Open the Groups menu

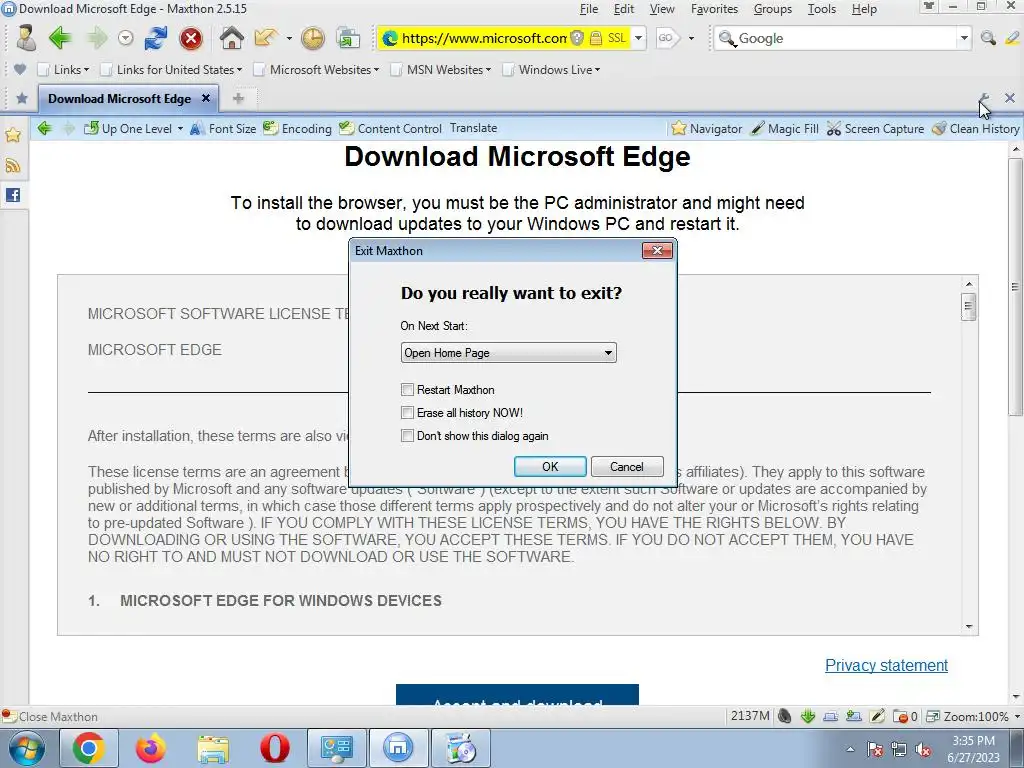(x=773, y=9)
